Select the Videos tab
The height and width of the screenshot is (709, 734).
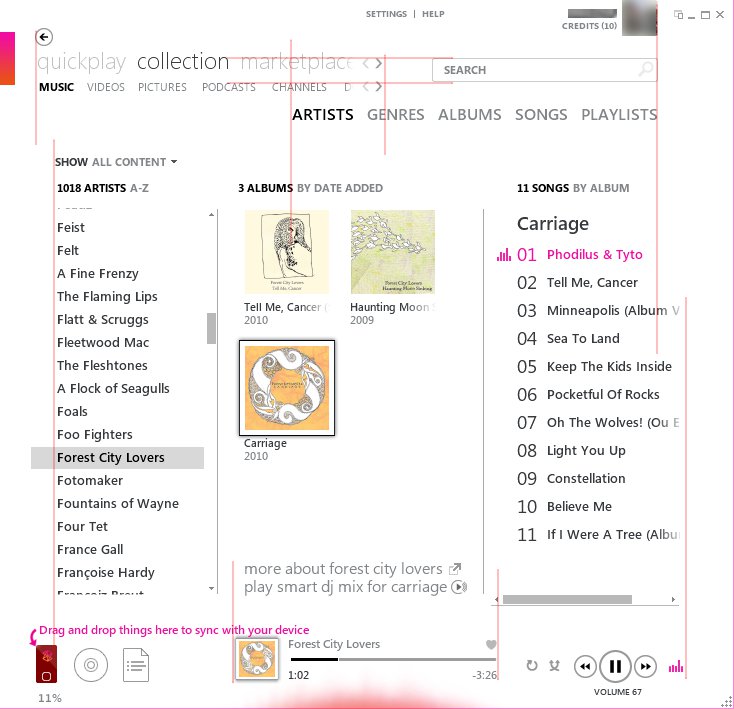coord(106,87)
